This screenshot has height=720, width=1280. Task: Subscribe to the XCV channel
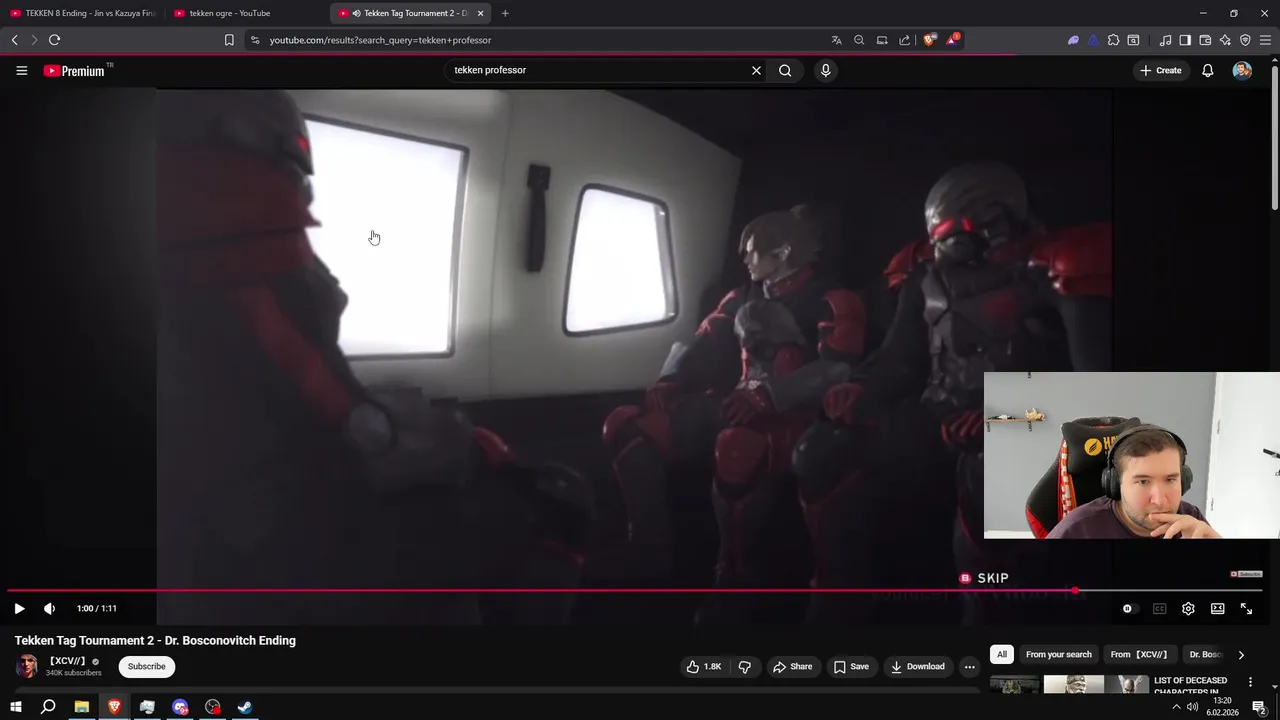(x=147, y=666)
